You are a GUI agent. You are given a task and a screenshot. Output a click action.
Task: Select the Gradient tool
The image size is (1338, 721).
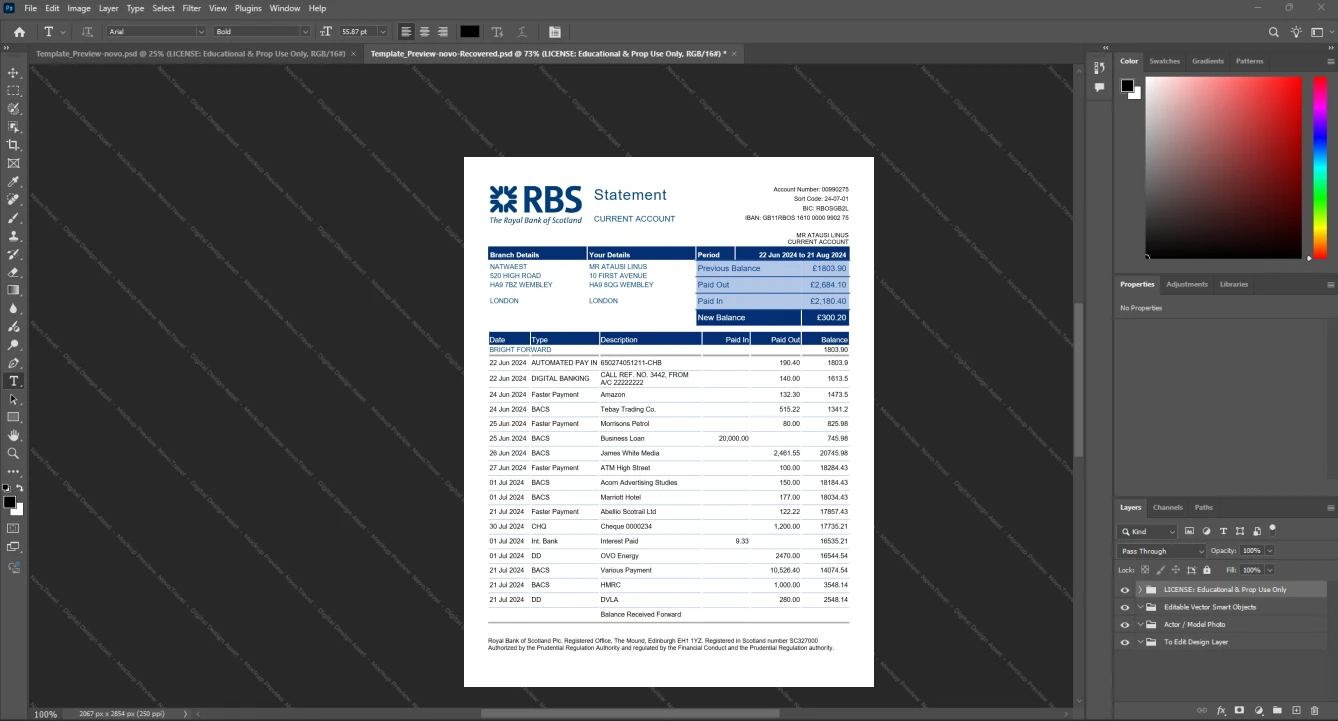point(13,290)
